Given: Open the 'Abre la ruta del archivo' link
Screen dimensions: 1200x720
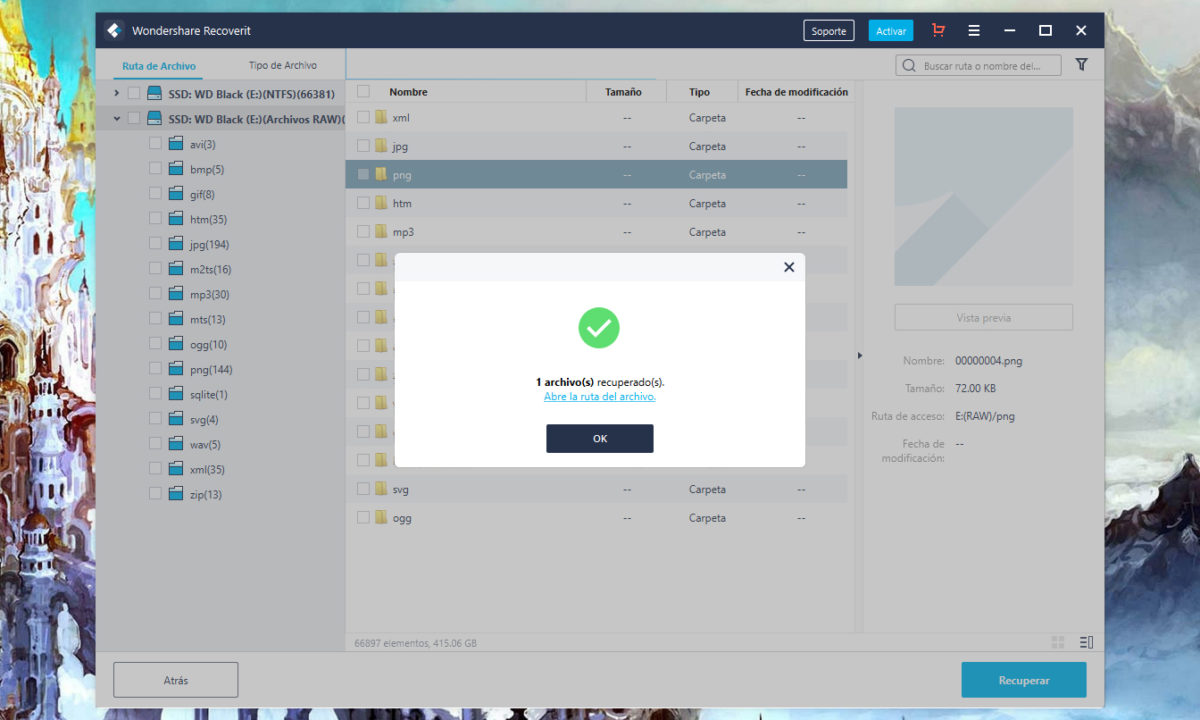Looking at the screenshot, I should (x=599, y=397).
